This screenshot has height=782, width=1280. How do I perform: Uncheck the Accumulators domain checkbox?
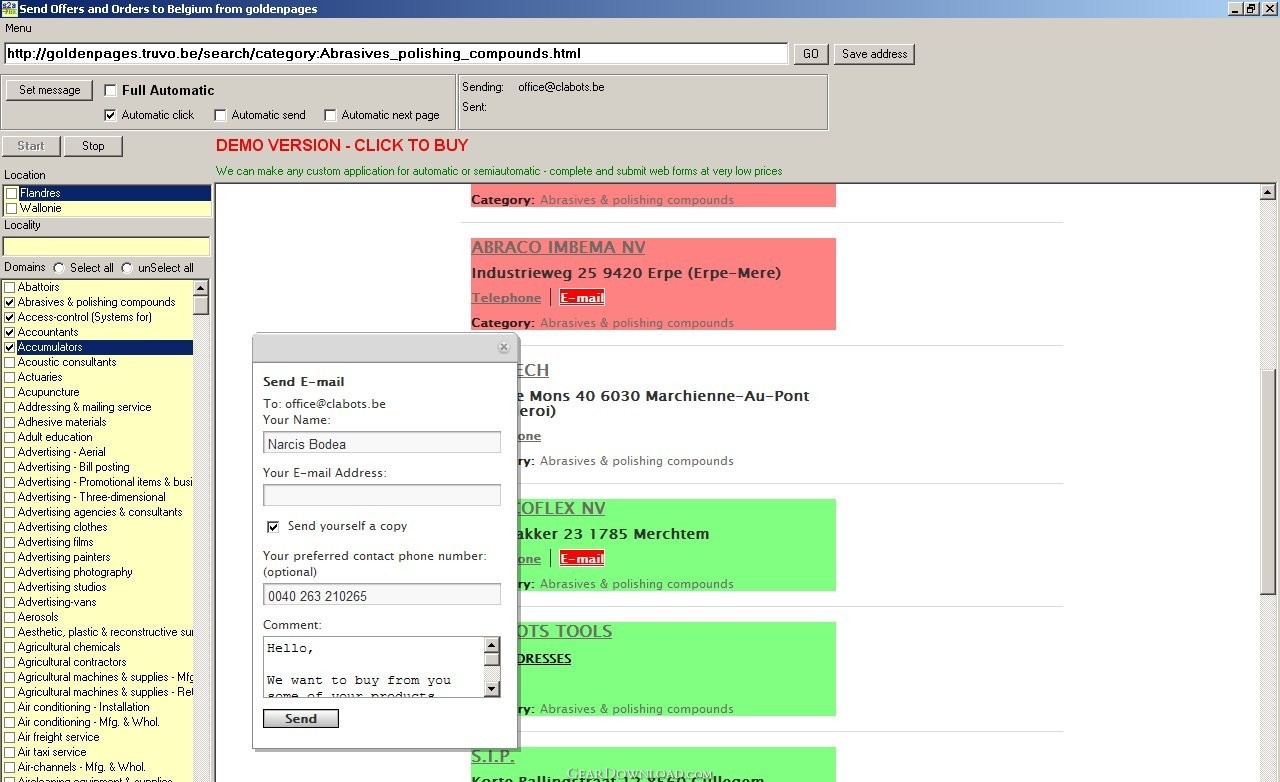[x=10, y=347]
